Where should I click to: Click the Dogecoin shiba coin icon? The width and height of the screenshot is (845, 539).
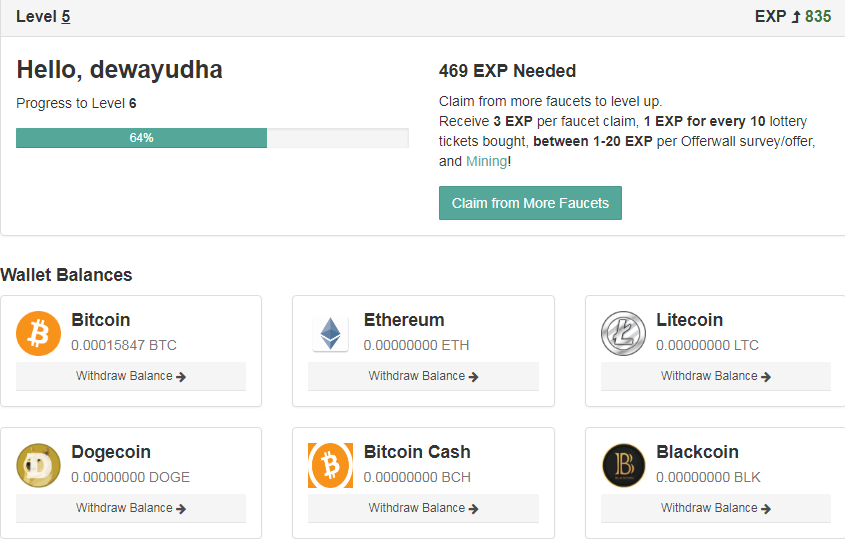[38, 466]
